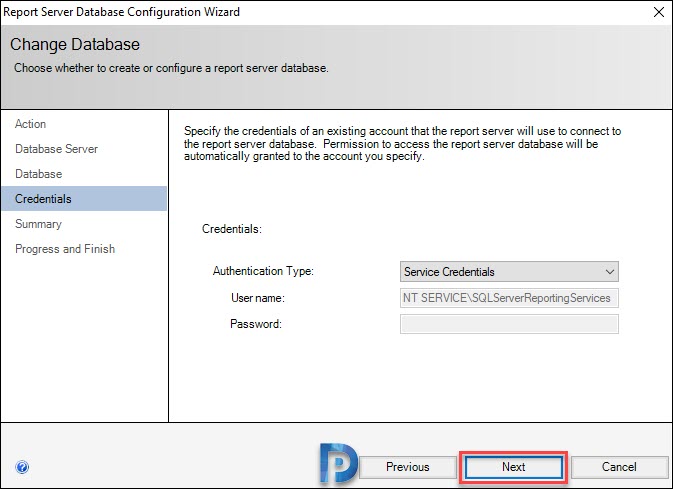Click the Authentication Type dropdown arrow
This screenshot has height=489, width=673.
tap(609, 272)
